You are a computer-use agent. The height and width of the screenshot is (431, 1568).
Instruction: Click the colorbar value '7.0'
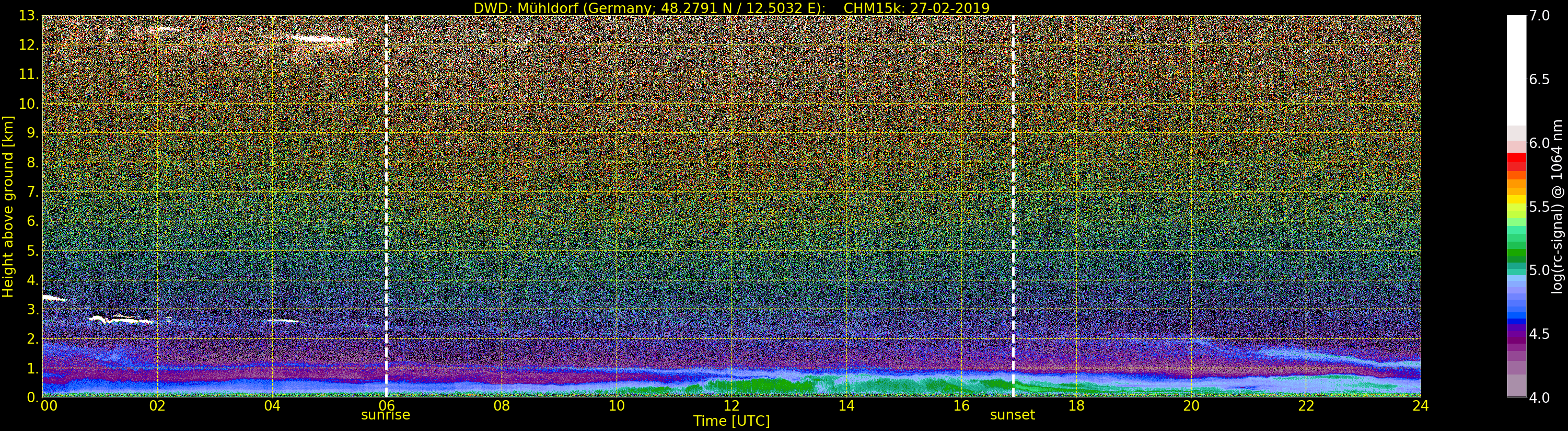tap(1539, 16)
